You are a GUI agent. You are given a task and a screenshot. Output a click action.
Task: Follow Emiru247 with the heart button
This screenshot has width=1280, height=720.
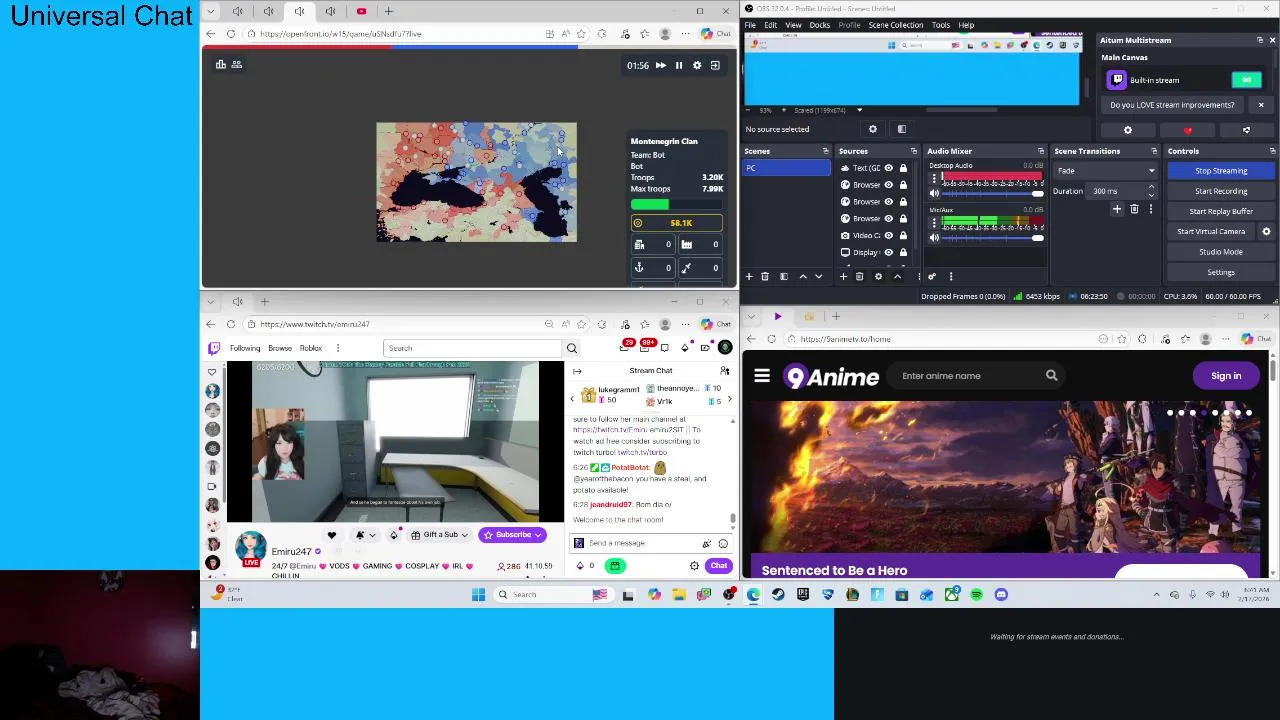click(332, 535)
